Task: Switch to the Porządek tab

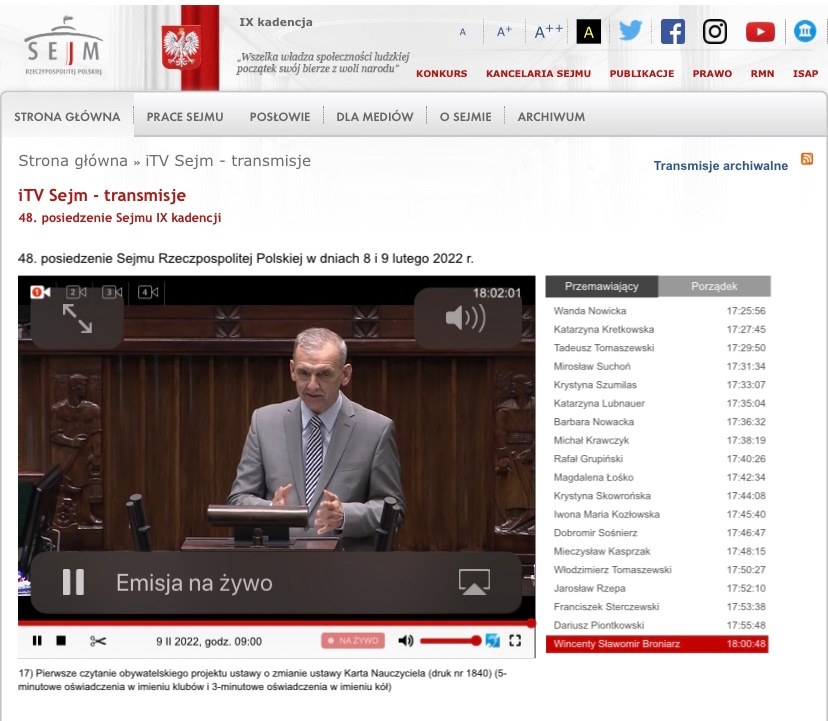Action: click(714, 286)
